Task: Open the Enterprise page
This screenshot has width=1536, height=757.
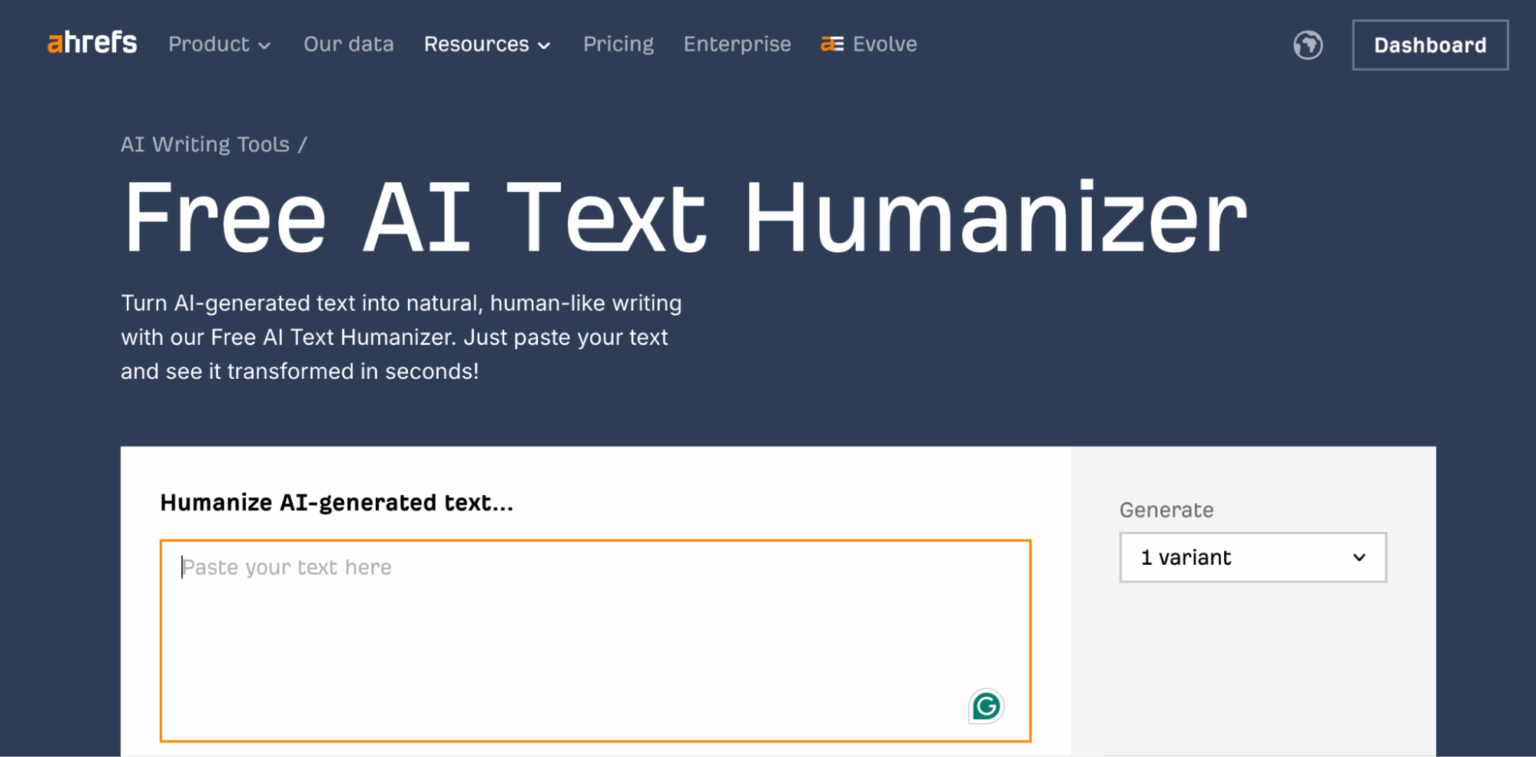Action: point(737,44)
